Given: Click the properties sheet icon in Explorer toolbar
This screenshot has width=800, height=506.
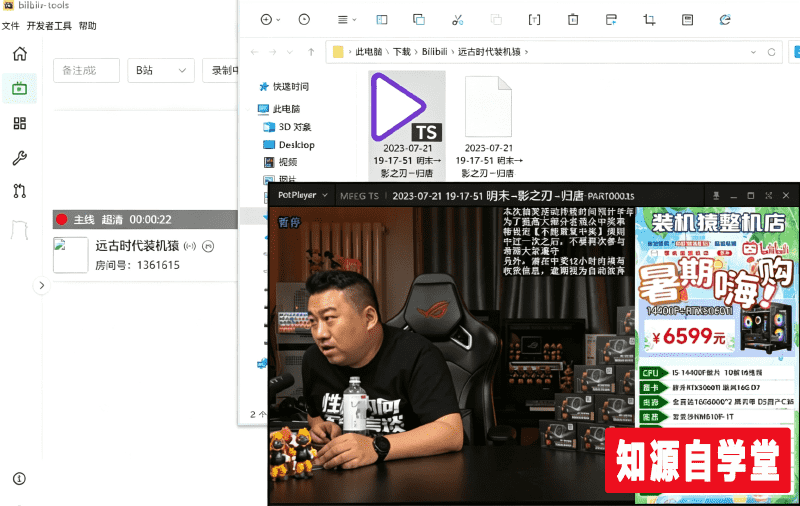Looking at the screenshot, I should click(x=687, y=19).
